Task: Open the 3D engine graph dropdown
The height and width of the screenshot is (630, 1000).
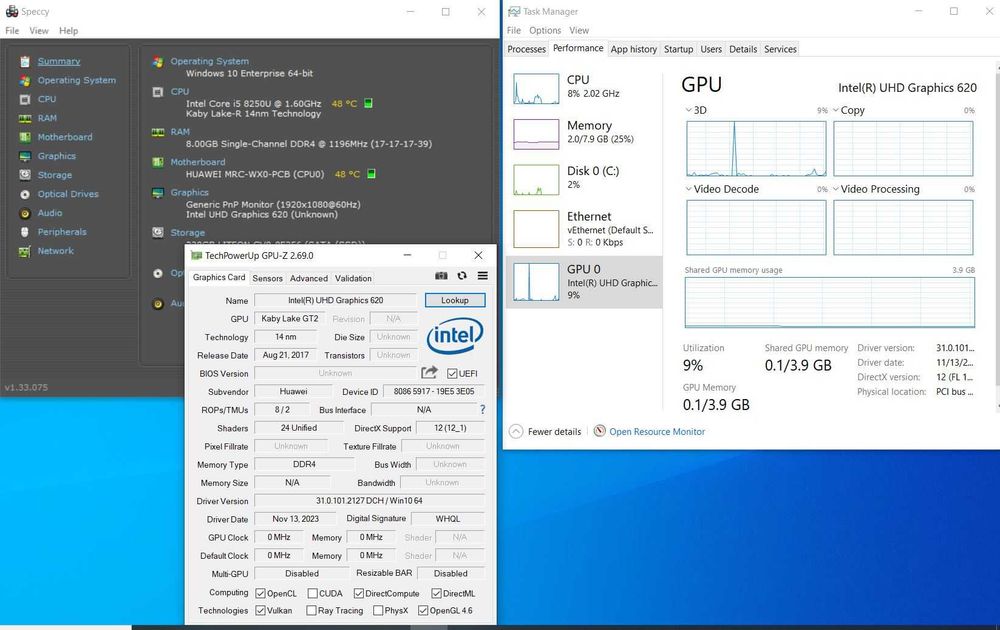Action: click(689, 110)
